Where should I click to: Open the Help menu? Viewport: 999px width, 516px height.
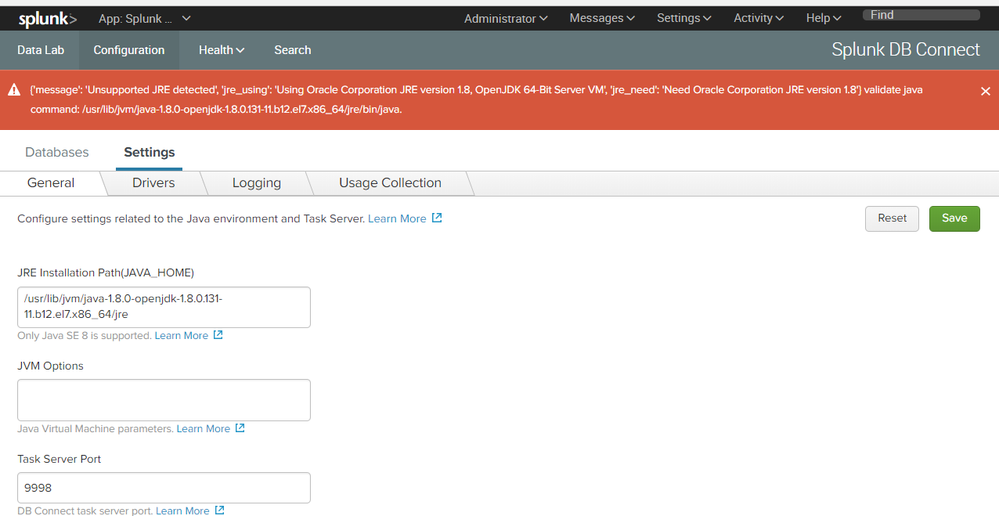(x=823, y=18)
